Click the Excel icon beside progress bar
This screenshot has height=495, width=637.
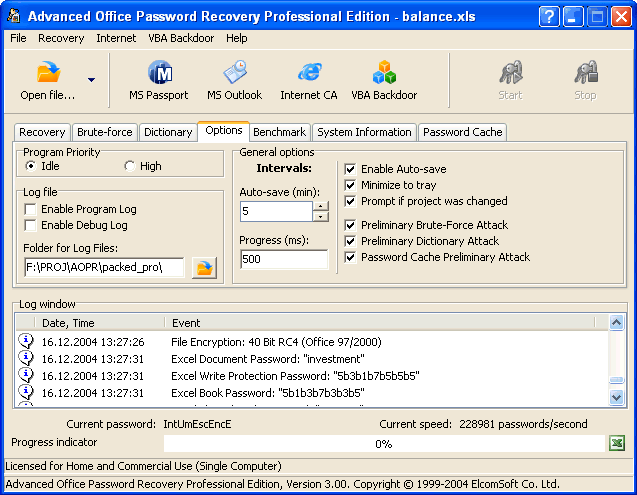617,443
